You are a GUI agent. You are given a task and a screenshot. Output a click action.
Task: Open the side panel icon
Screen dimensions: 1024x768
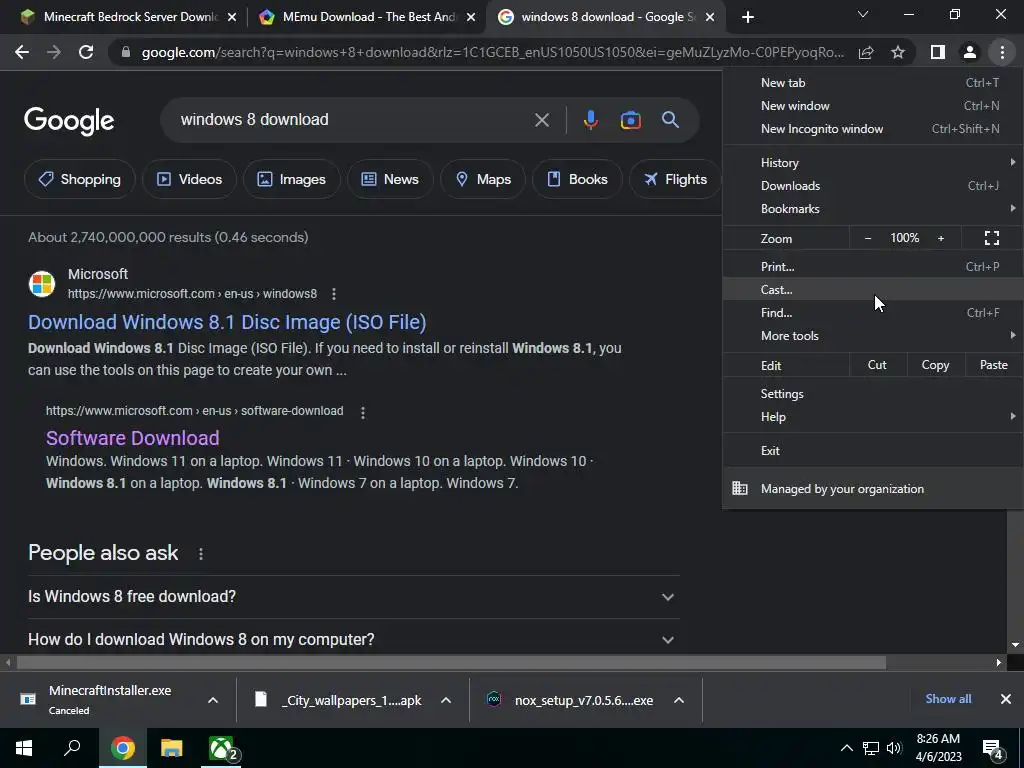click(x=938, y=52)
